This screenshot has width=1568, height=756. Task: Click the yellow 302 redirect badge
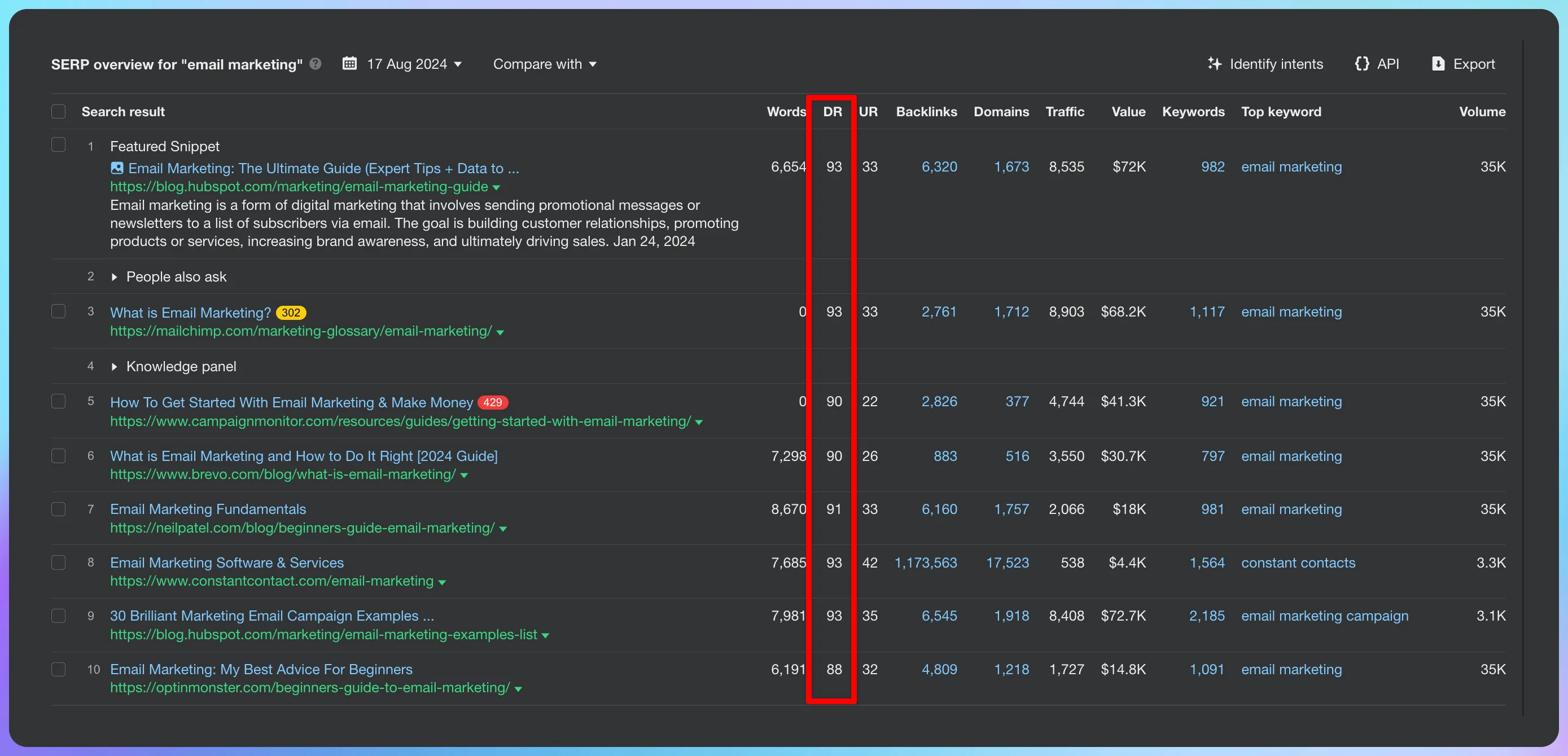coord(291,313)
